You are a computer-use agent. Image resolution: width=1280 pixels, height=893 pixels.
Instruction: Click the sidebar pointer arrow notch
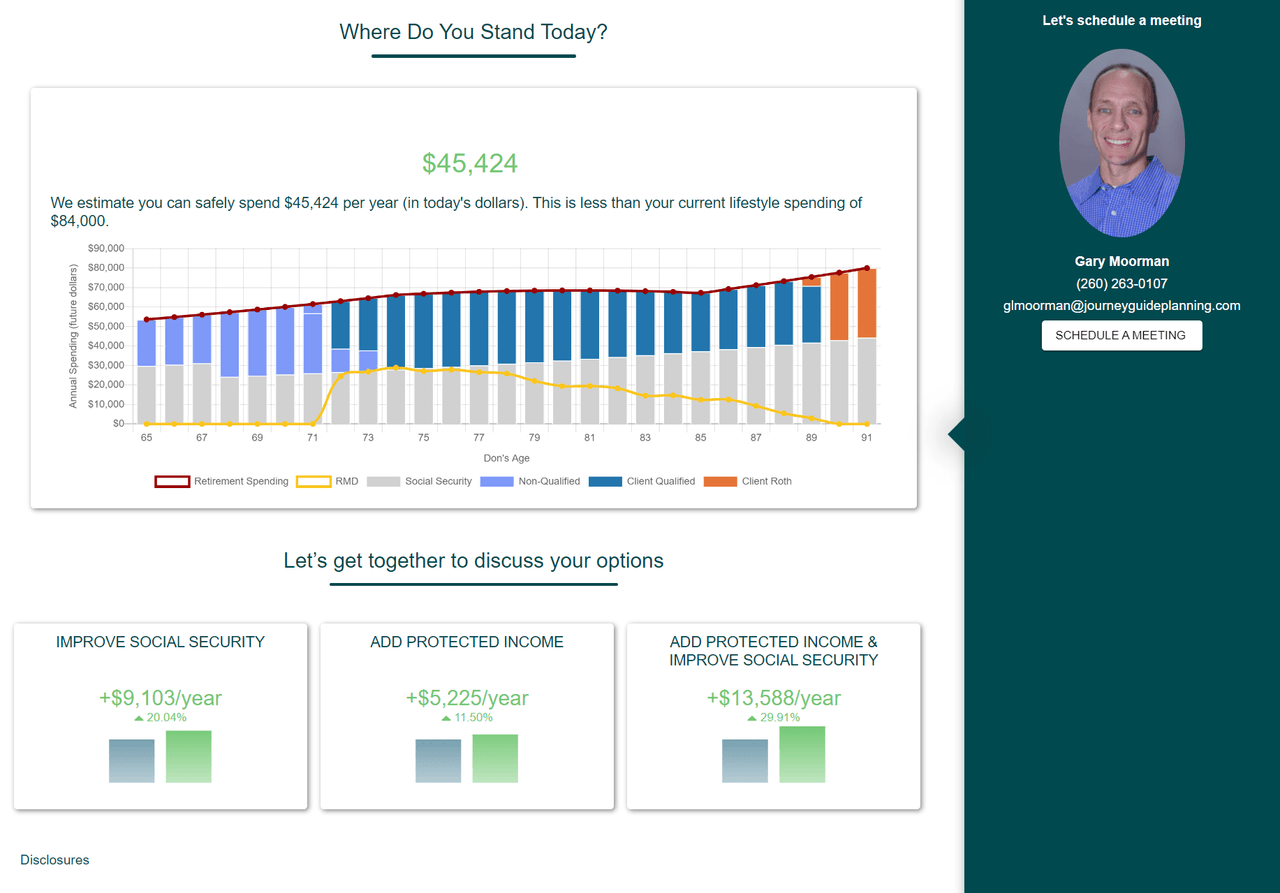pos(956,434)
